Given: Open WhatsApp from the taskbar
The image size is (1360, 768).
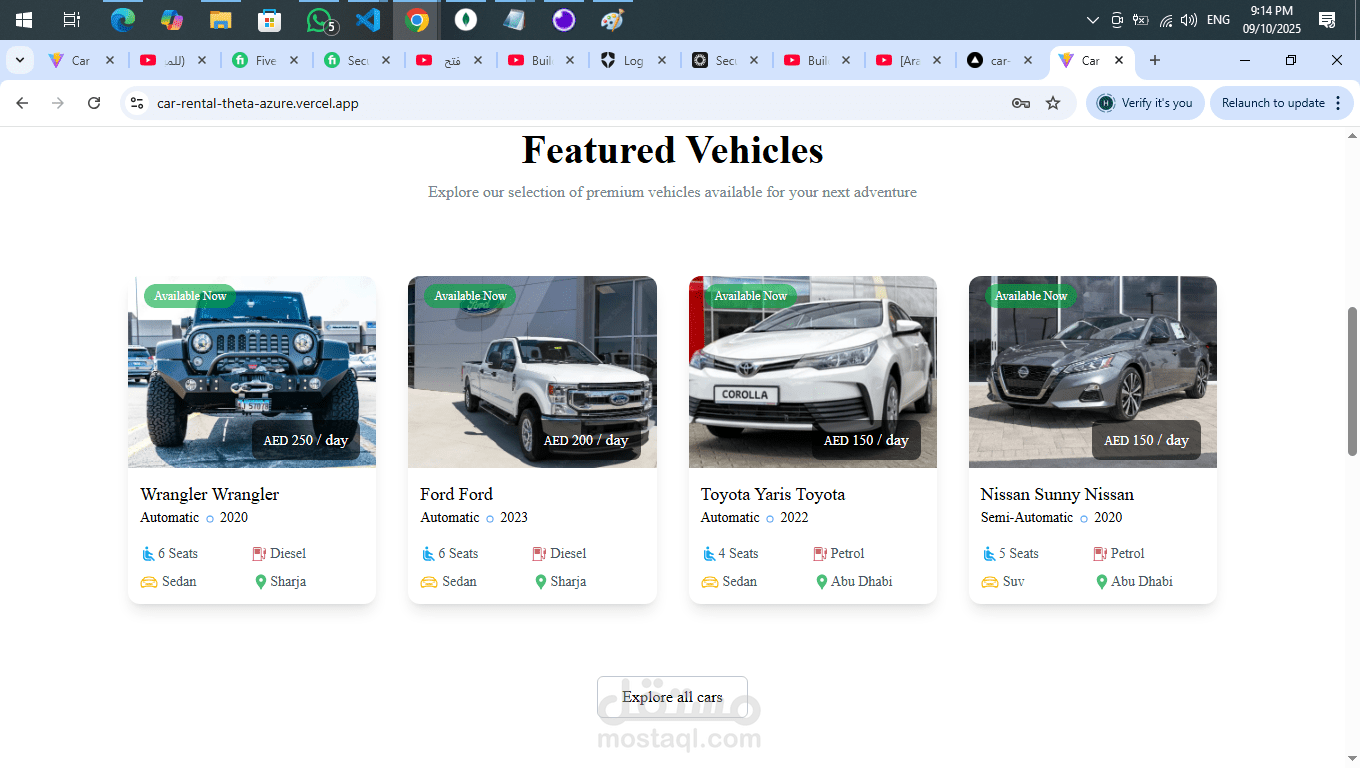Looking at the screenshot, I should (320, 20).
